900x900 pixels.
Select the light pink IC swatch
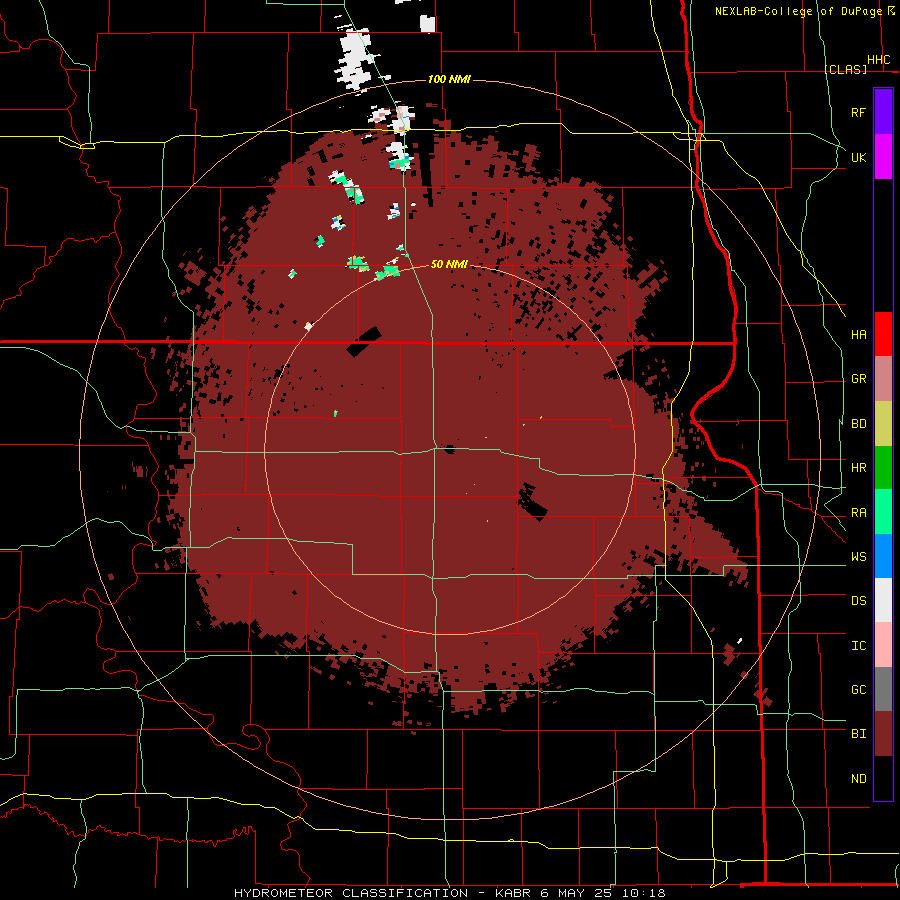883,645
